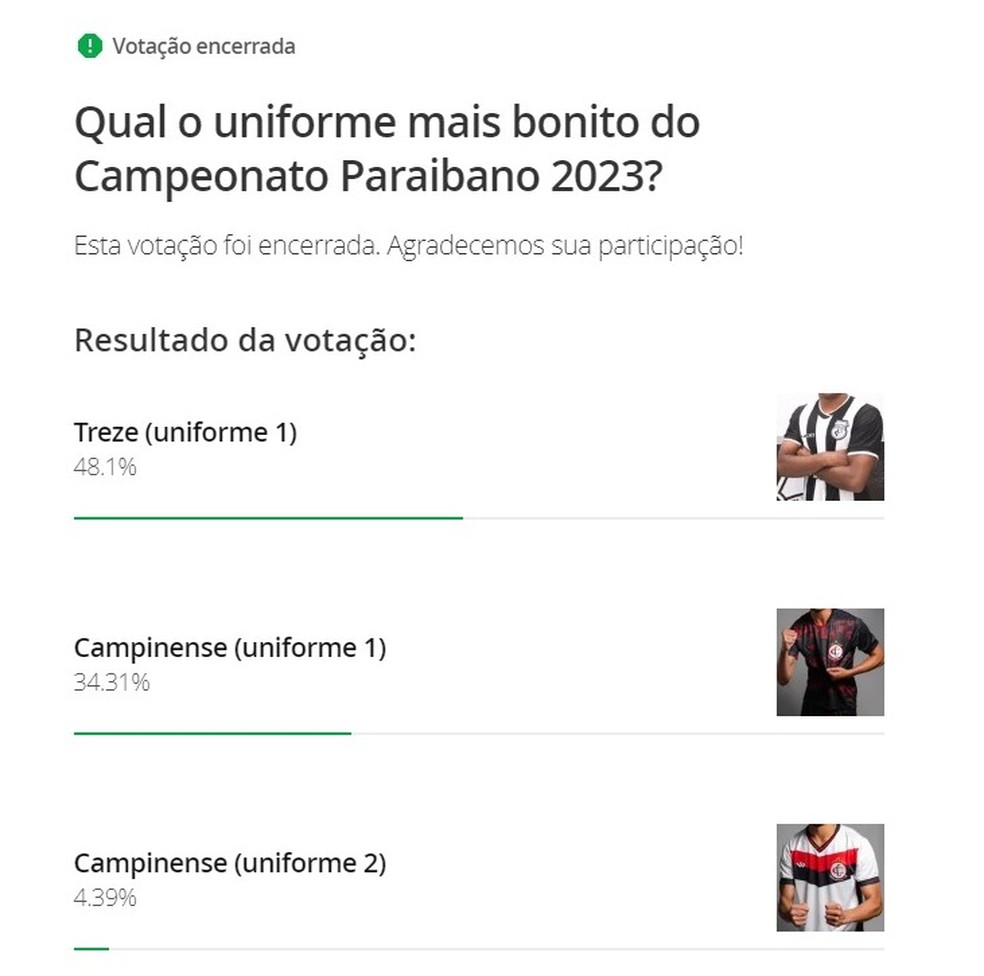Click the gray unfilled part of Campinense uniforme 1's bar
Image resolution: width=984 pixels, height=976 pixels.
(616, 733)
